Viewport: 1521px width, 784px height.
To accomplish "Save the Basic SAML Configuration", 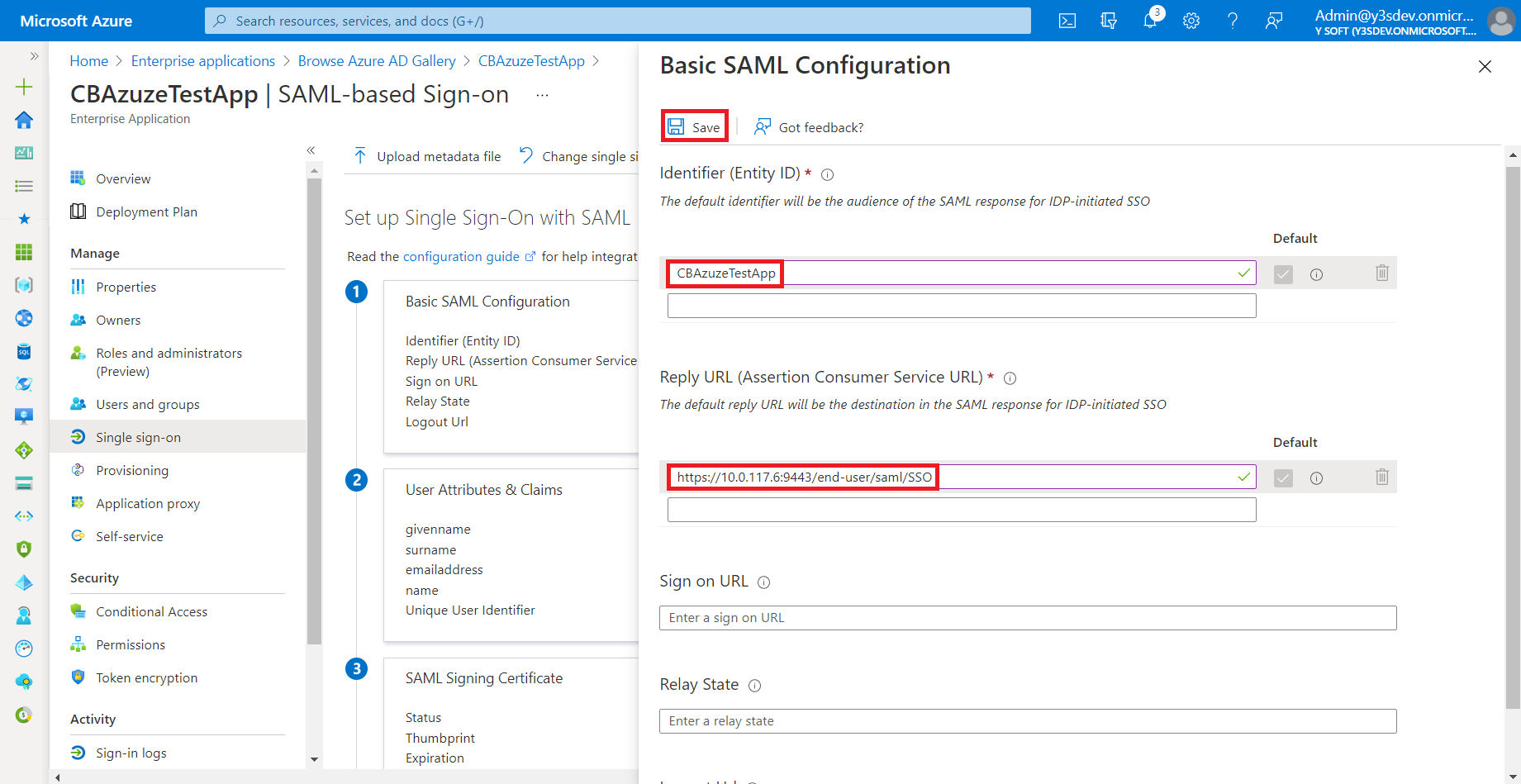I will pos(694,126).
